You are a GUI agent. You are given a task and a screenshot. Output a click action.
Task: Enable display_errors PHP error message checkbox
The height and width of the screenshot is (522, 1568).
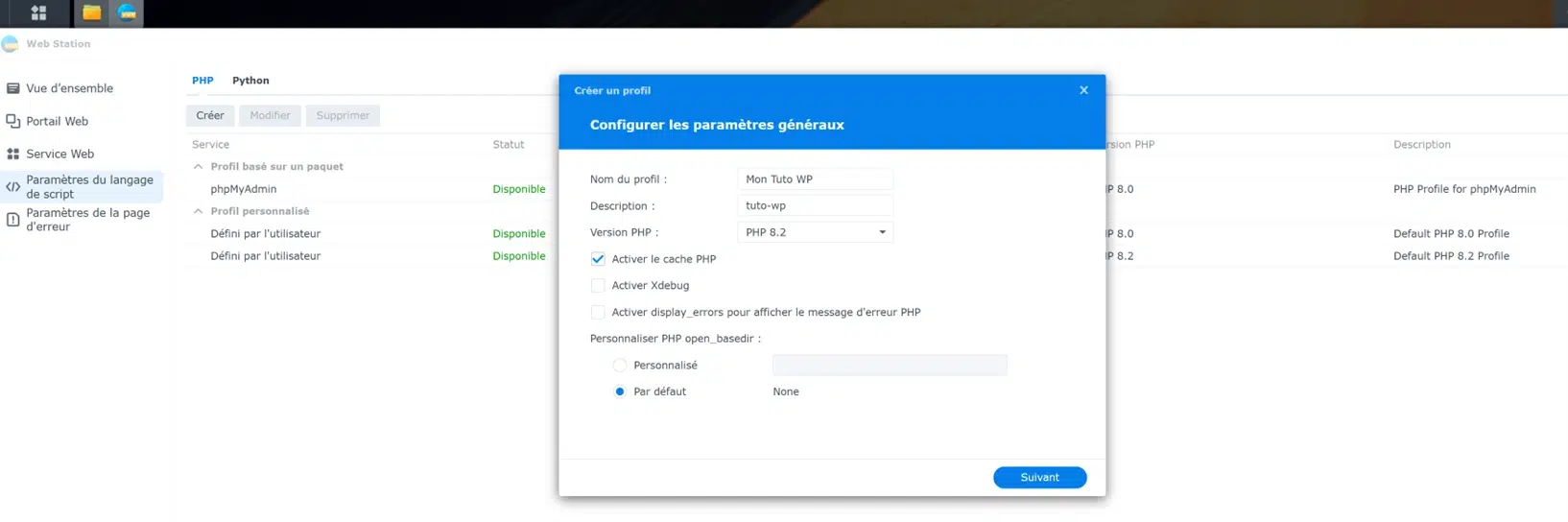point(598,313)
